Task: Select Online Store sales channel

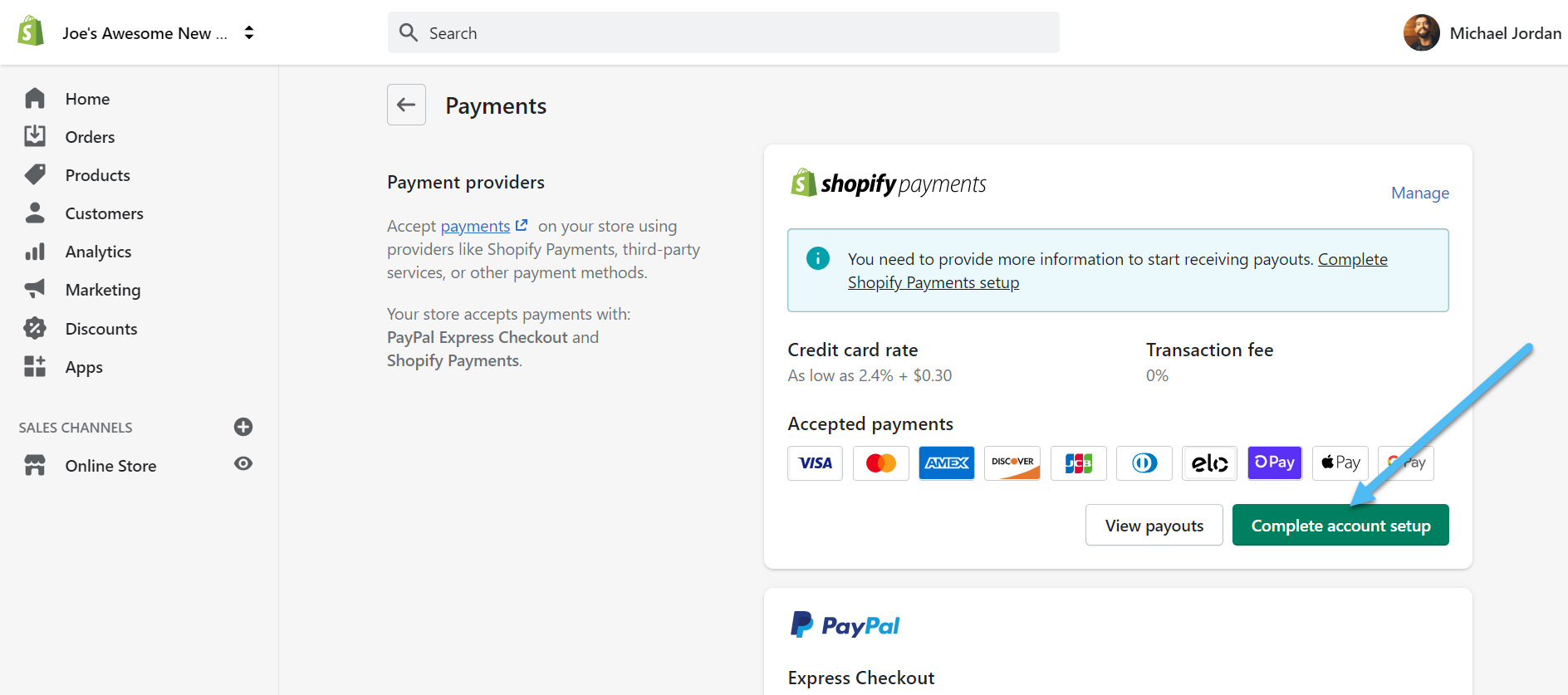Action: point(110,466)
